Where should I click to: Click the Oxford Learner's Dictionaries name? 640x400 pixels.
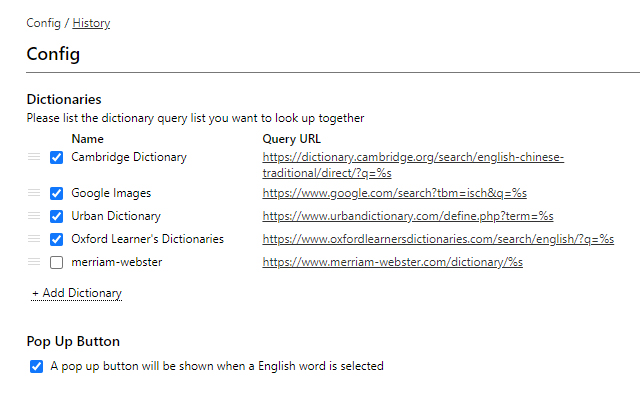[147, 239]
